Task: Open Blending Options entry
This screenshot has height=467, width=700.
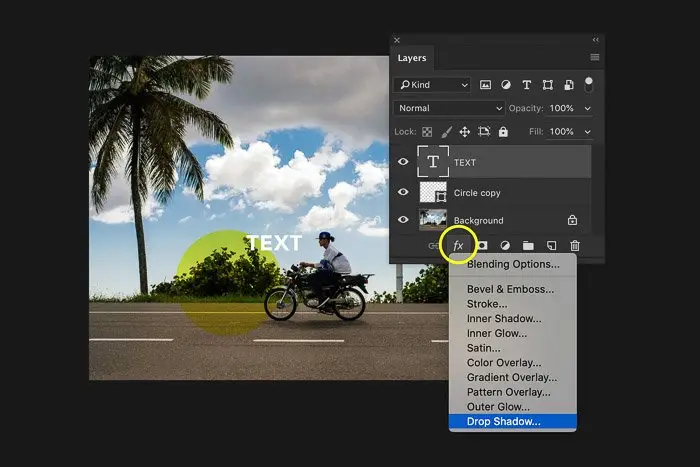Action: [513, 264]
